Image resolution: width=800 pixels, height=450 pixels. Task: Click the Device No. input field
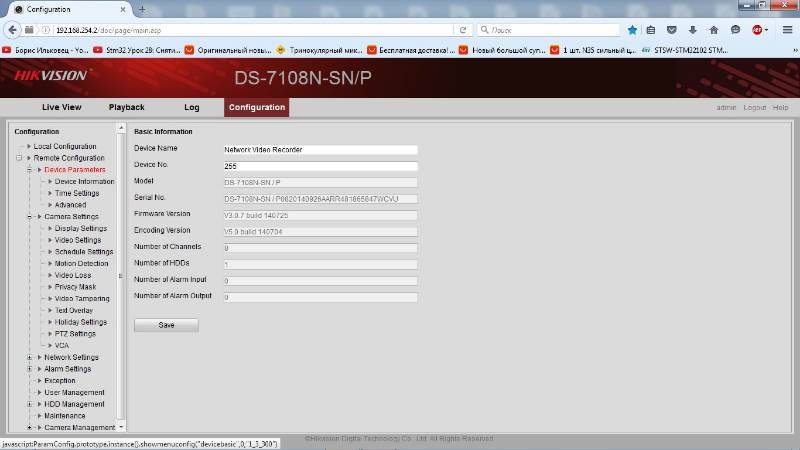[320, 166]
